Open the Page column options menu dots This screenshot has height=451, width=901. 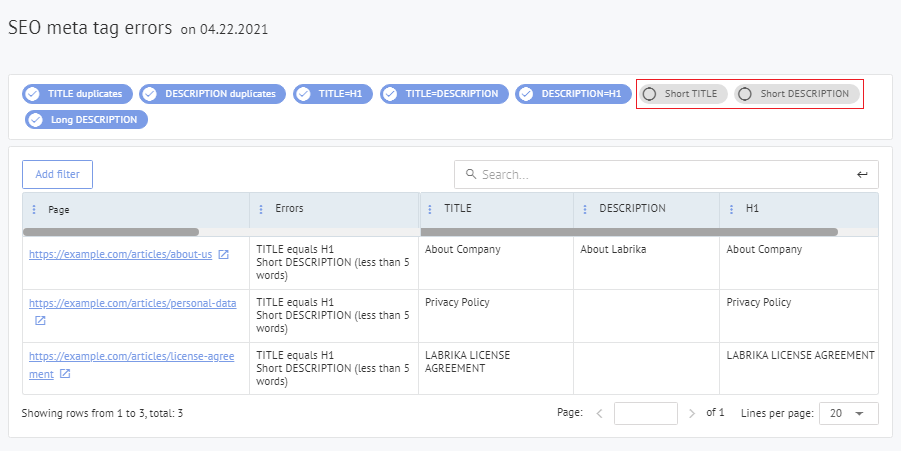(x=34, y=210)
